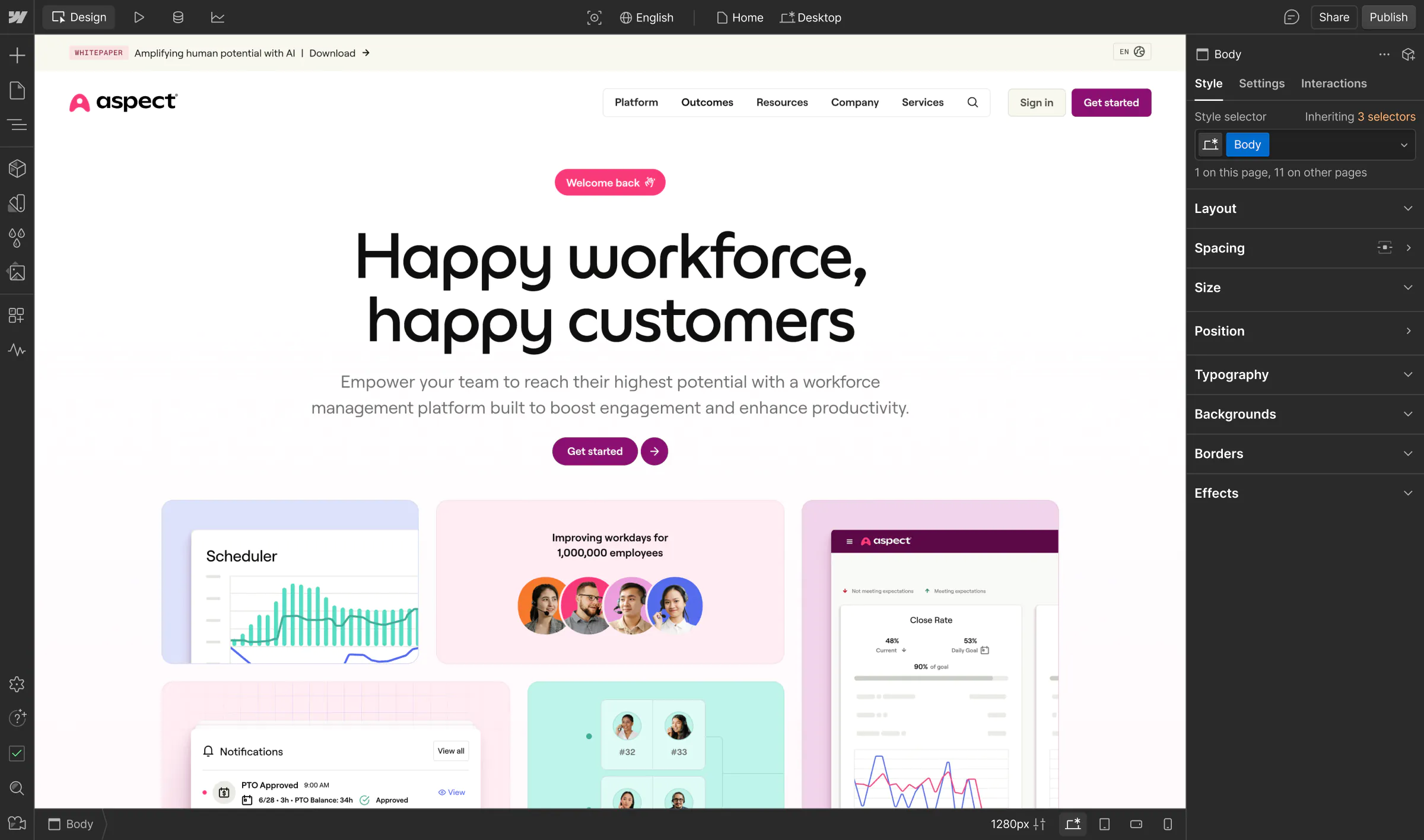Open the Add elements panel
Viewport: 1424px width, 840px height.
click(17, 56)
